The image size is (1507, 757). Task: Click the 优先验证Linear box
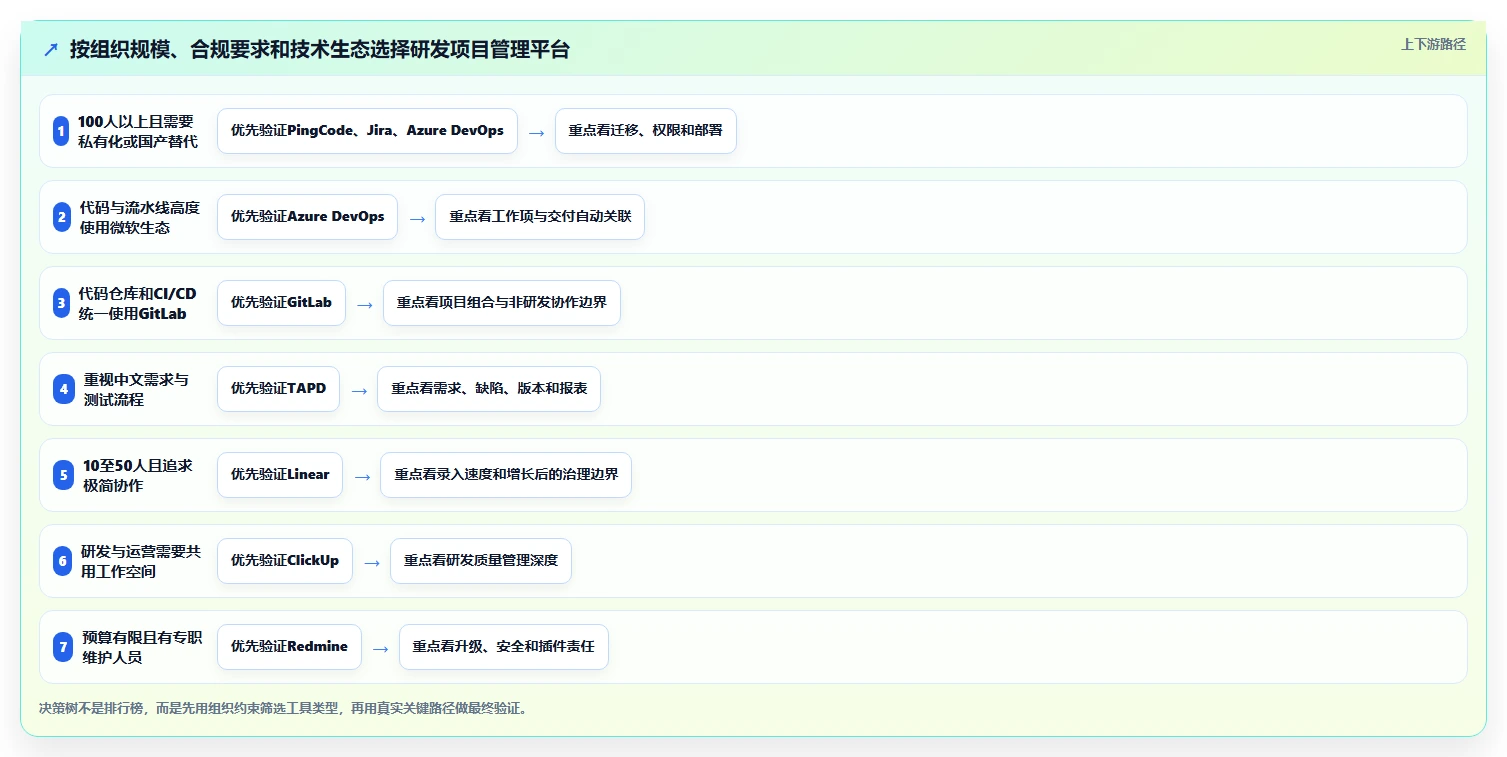point(280,475)
